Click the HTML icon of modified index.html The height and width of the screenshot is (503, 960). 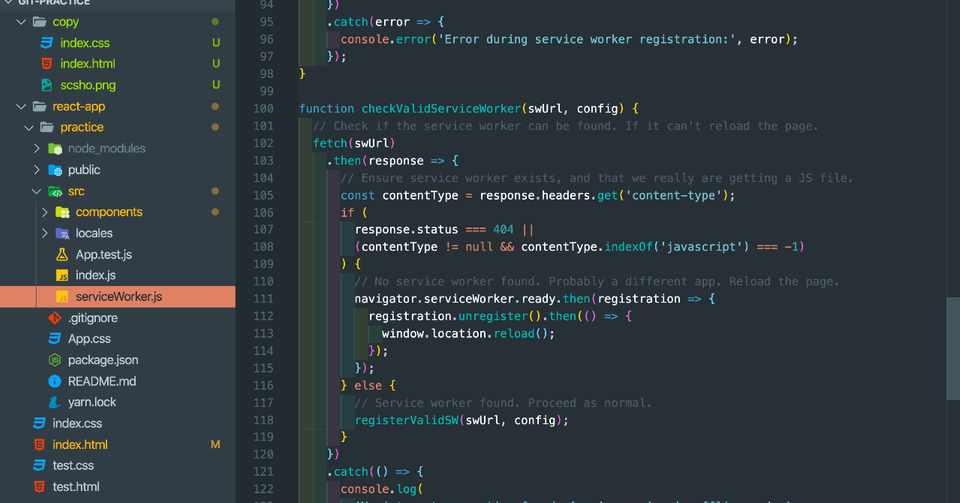point(39,445)
